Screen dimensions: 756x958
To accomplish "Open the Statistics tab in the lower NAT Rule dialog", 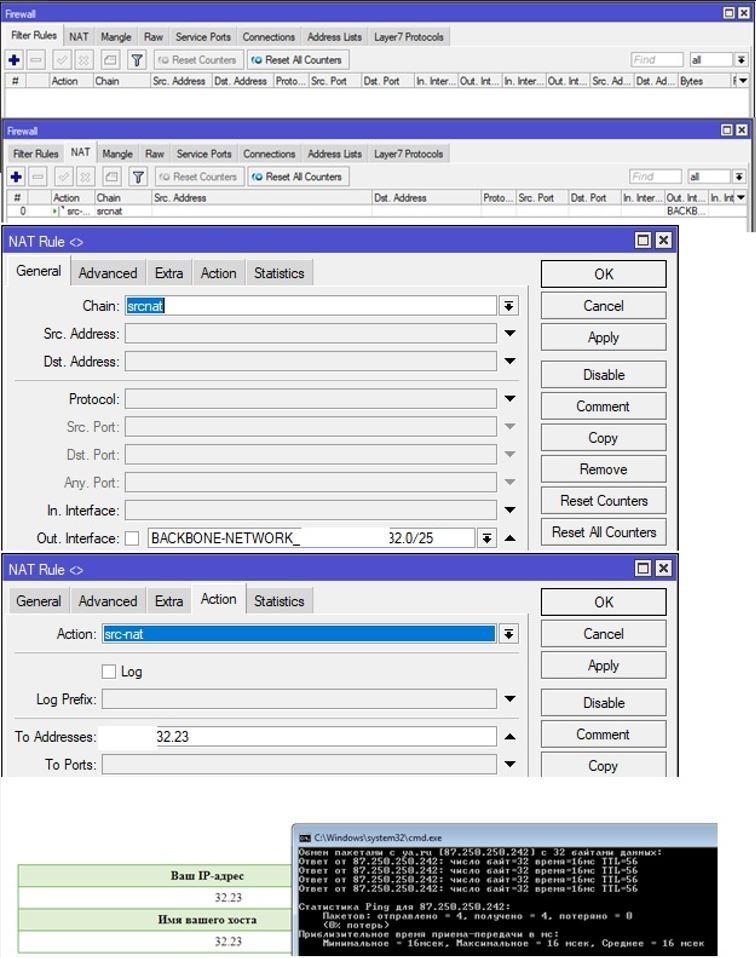I will click(279, 601).
